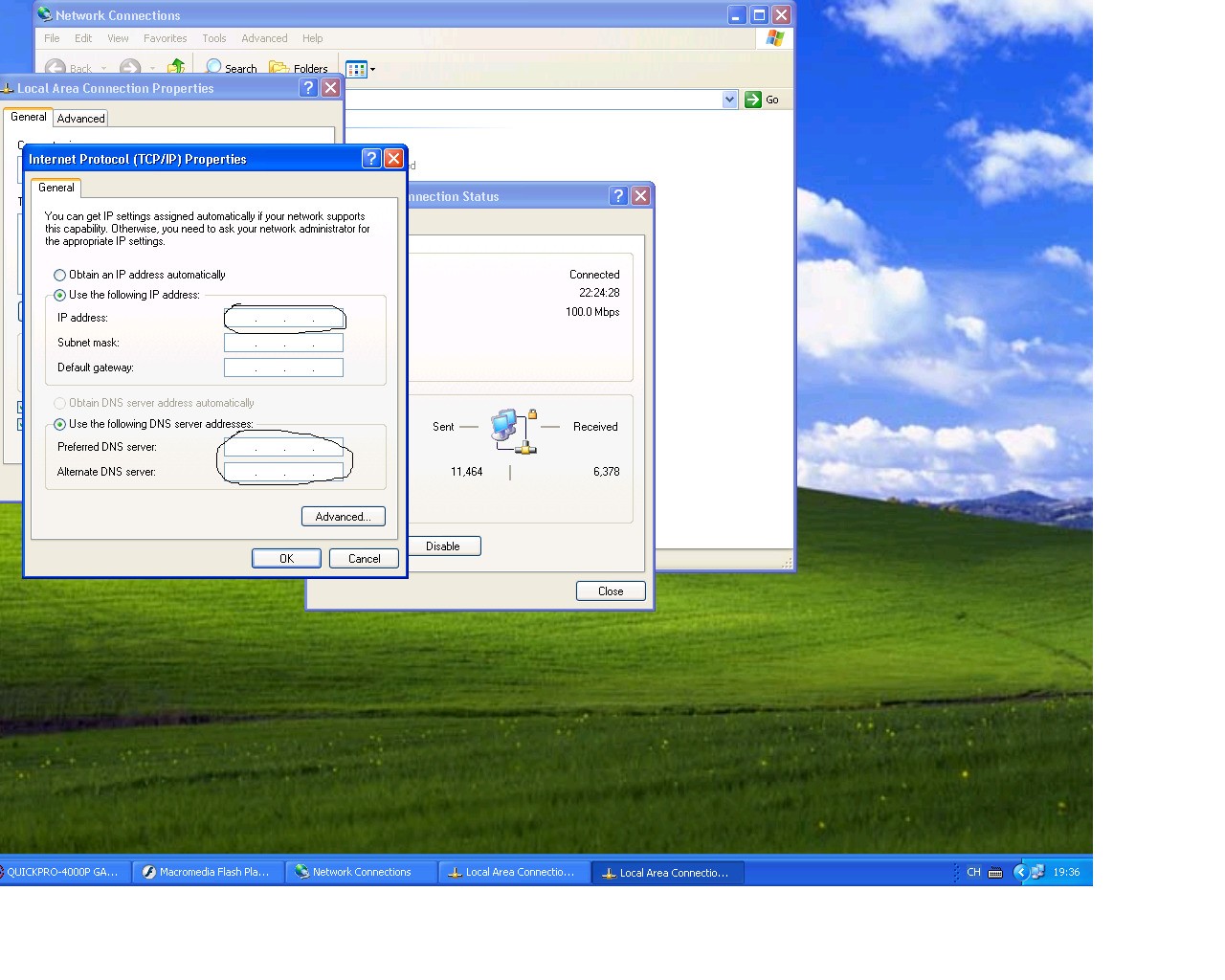Click the Go button beside address bar
Viewport: 1225px width, 980px height.
pyautogui.click(x=762, y=100)
